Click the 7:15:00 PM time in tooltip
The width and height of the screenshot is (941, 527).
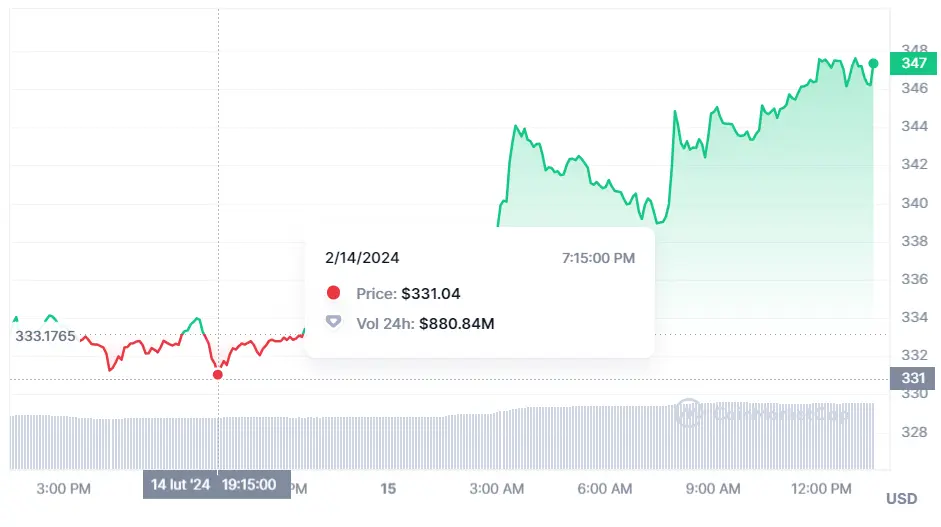coord(598,258)
